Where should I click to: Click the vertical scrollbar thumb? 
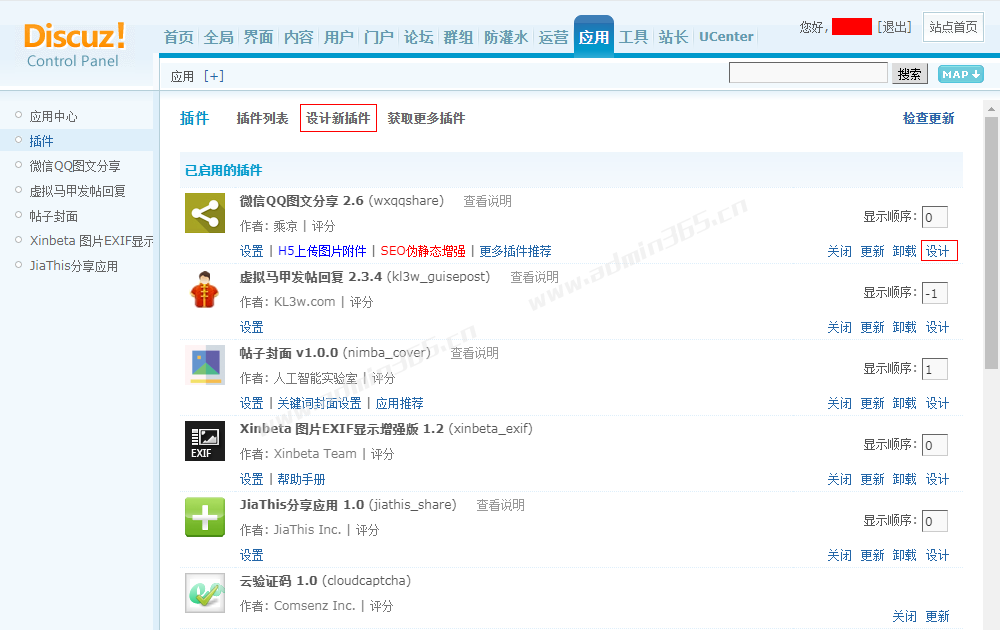pyautogui.click(x=991, y=242)
